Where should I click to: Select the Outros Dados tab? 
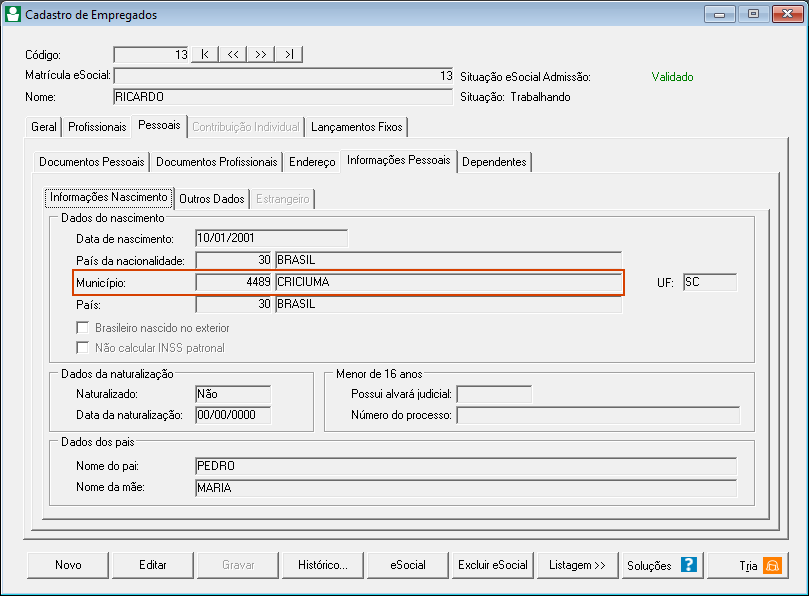click(211, 199)
